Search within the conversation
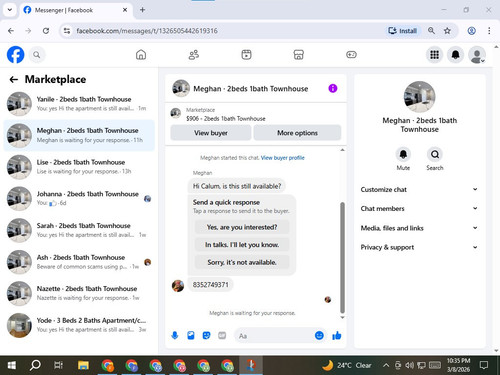 tap(435, 154)
